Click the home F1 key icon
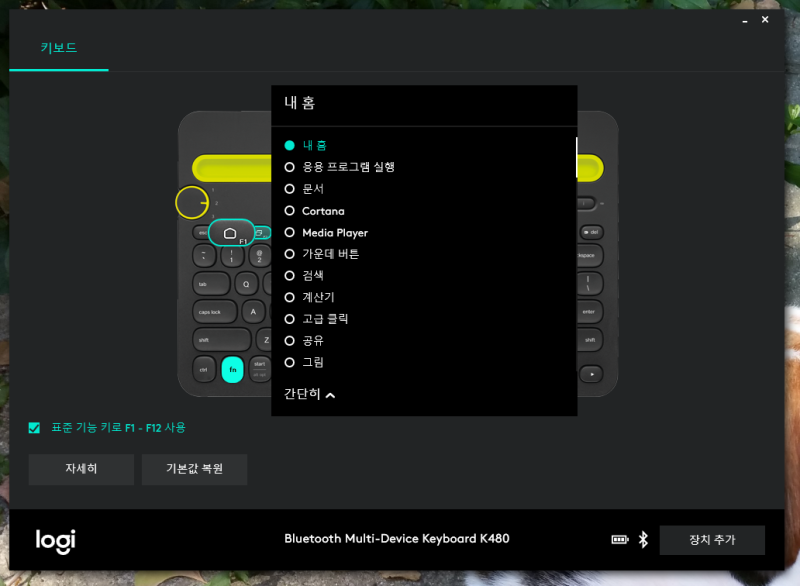The width and height of the screenshot is (800, 586). (x=231, y=233)
